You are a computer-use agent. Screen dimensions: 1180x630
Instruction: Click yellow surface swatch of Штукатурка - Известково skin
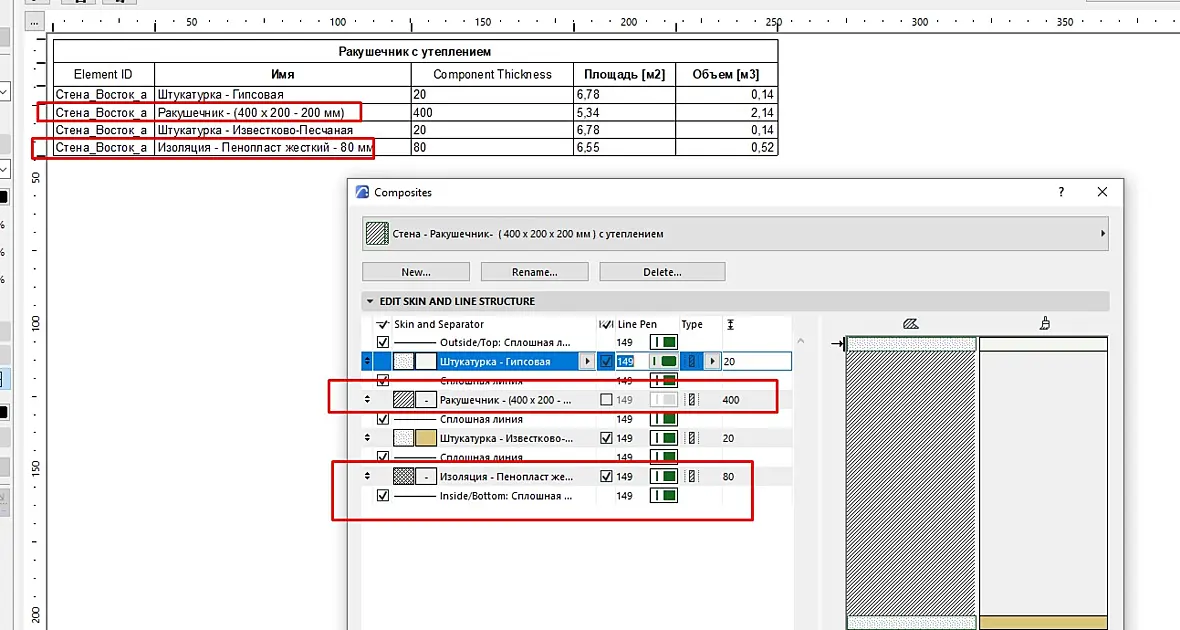426,438
